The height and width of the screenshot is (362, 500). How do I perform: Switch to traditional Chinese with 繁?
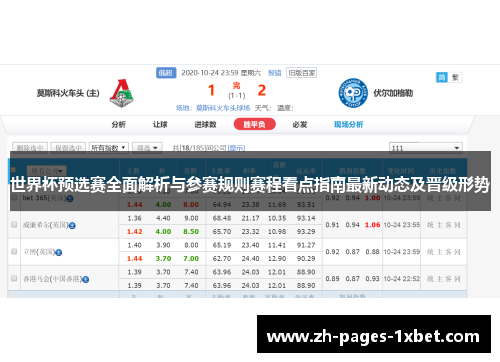(x=455, y=77)
